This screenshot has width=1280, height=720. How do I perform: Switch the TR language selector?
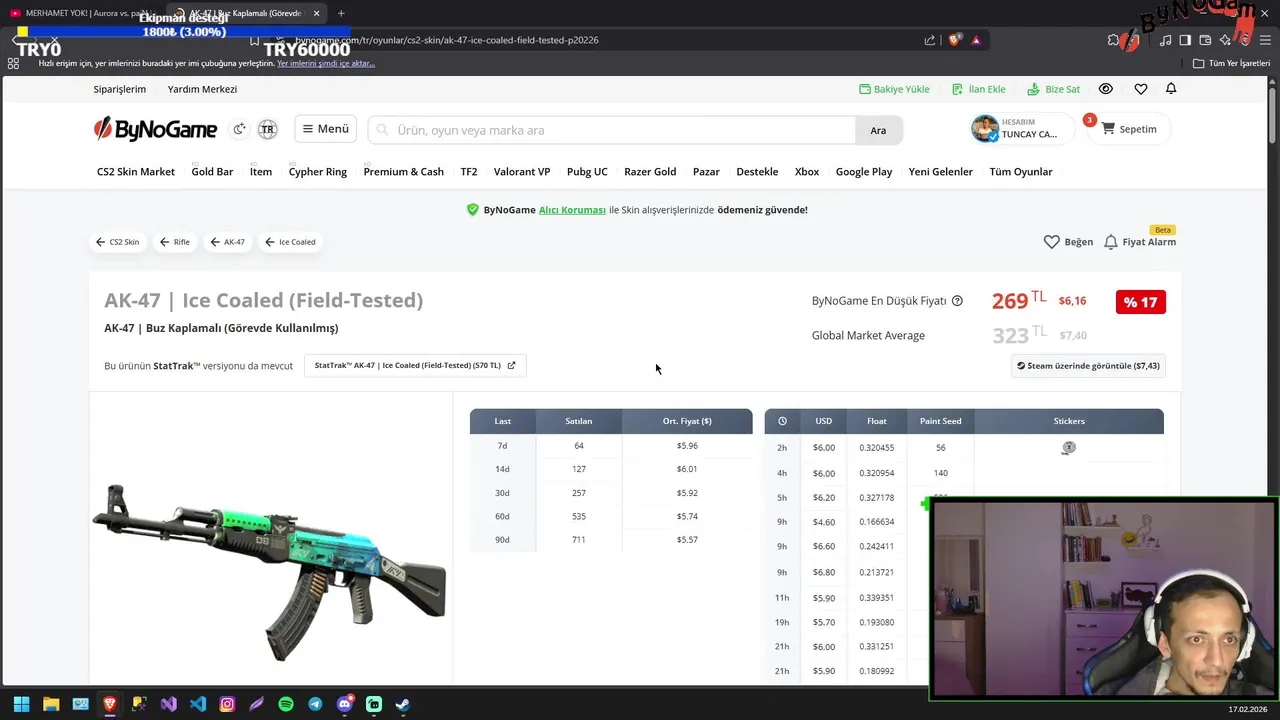click(267, 129)
